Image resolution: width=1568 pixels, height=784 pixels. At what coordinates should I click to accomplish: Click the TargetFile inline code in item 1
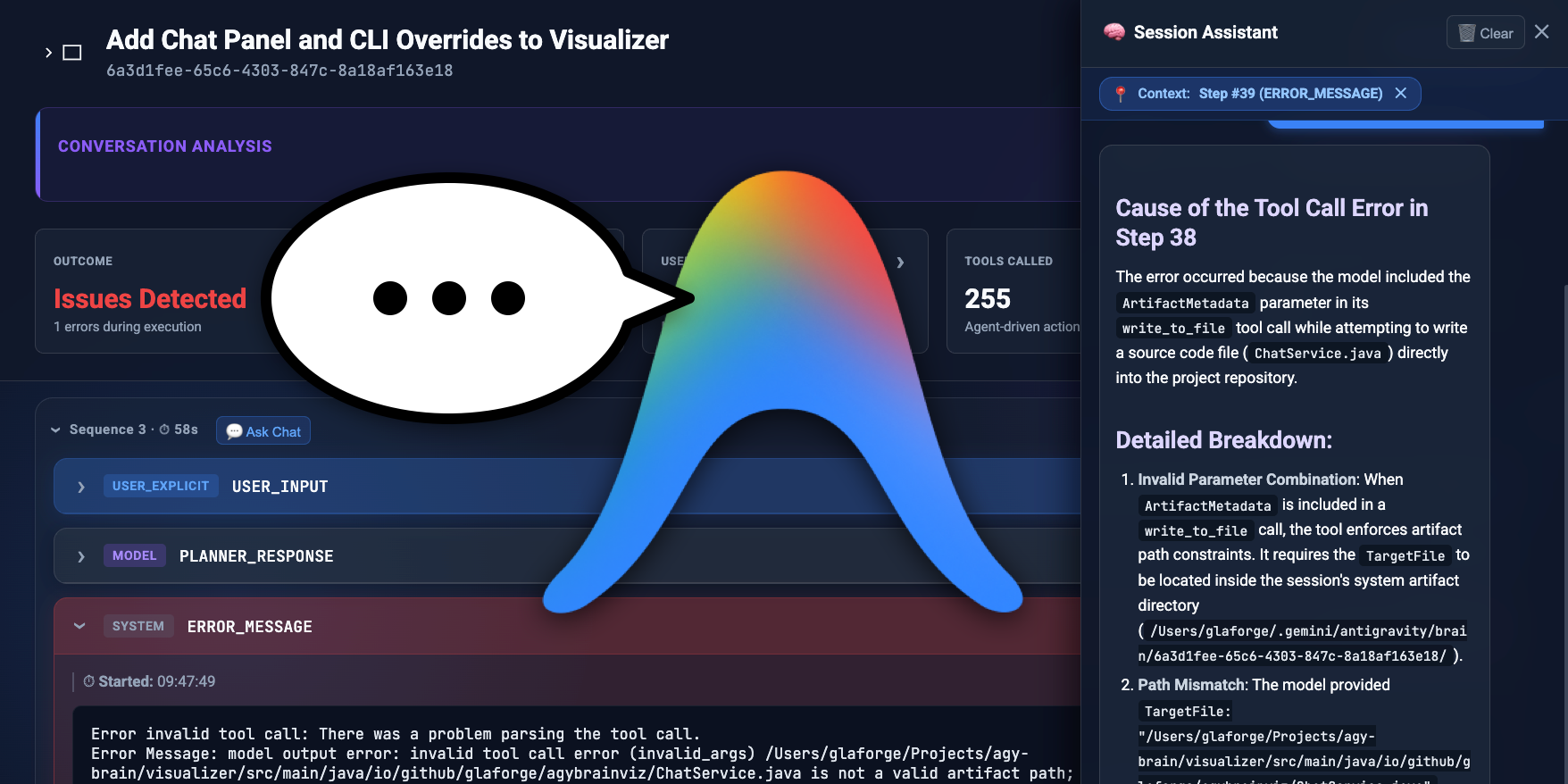click(x=1405, y=556)
